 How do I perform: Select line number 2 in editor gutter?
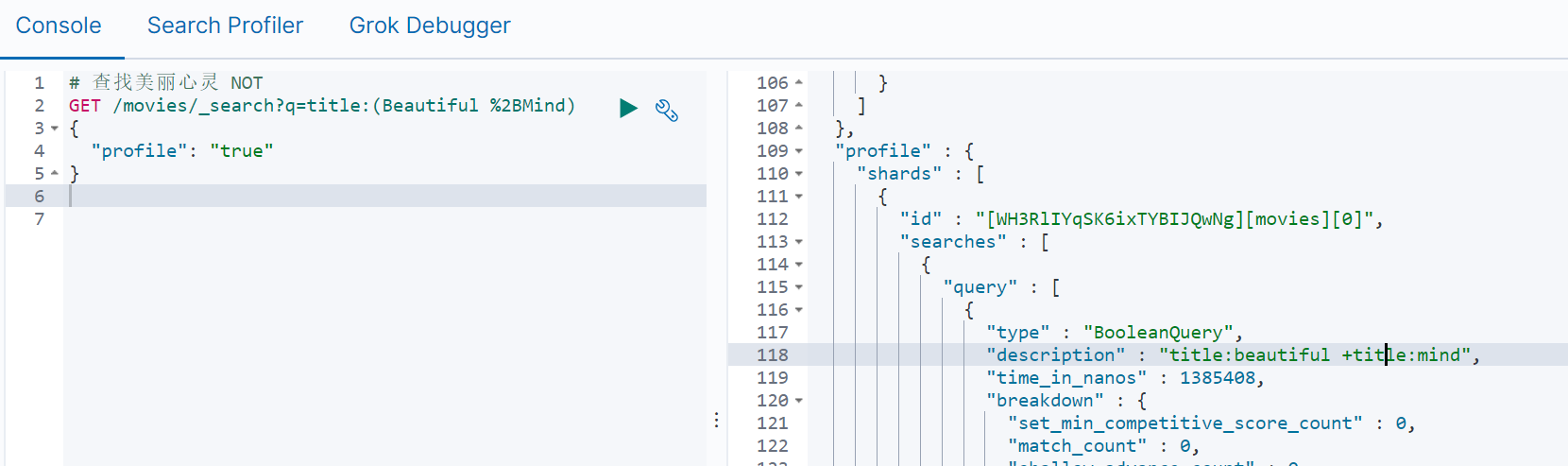click(40, 106)
